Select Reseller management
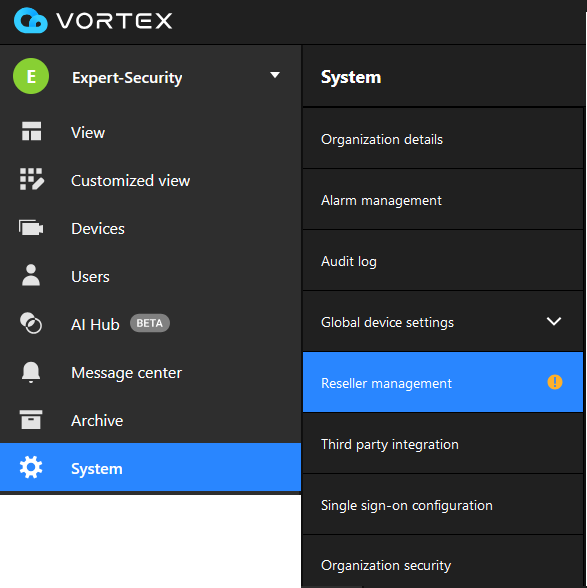The image size is (587, 588). click(x=443, y=382)
